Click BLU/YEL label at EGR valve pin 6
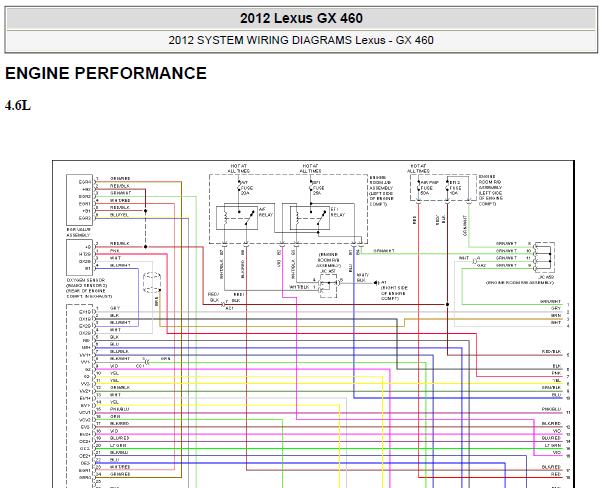This screenshot has width=606, height=488. click(x=119, y=215)
